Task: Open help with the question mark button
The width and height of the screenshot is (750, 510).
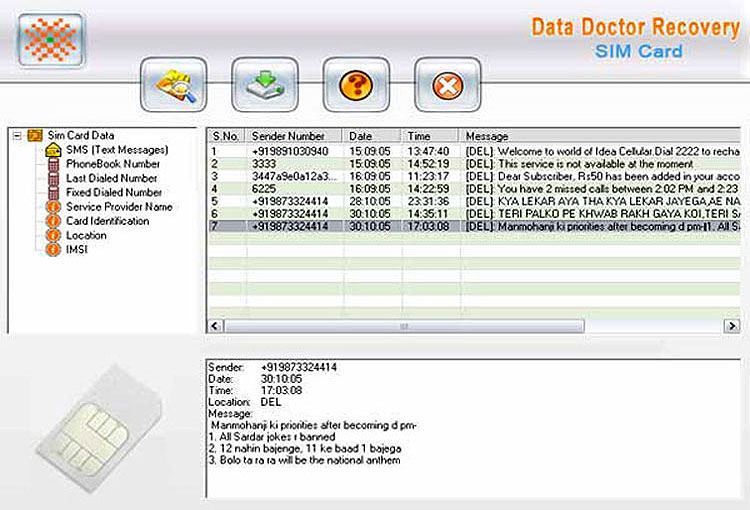Action: coord(356,85)
